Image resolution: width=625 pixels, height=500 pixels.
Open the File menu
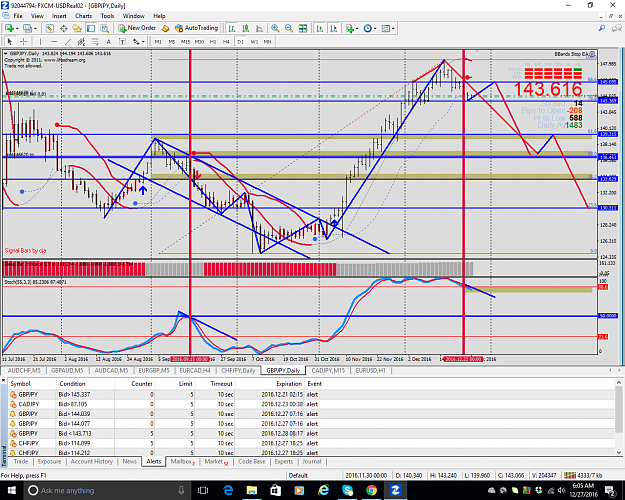pyautogui.click(x=18, y=16)
